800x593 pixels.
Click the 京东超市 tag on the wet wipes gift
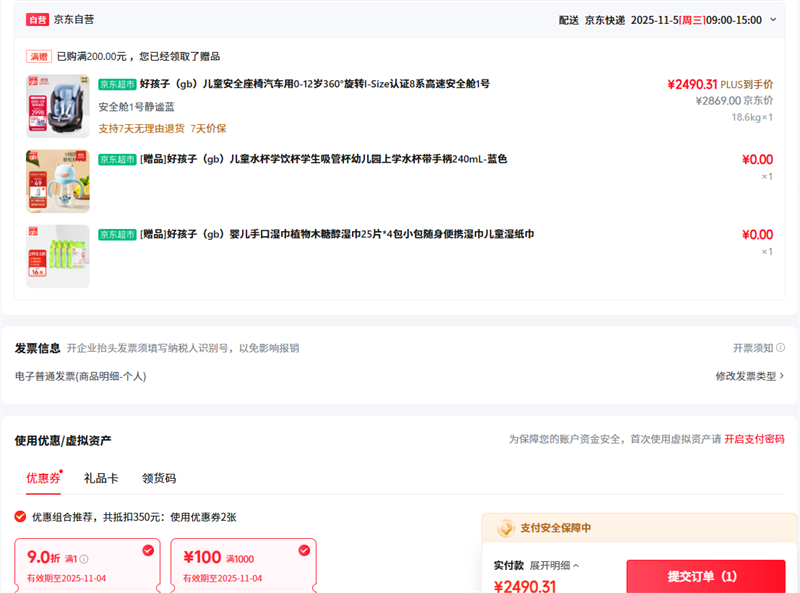pyautogui.click(x=117, y=234)
